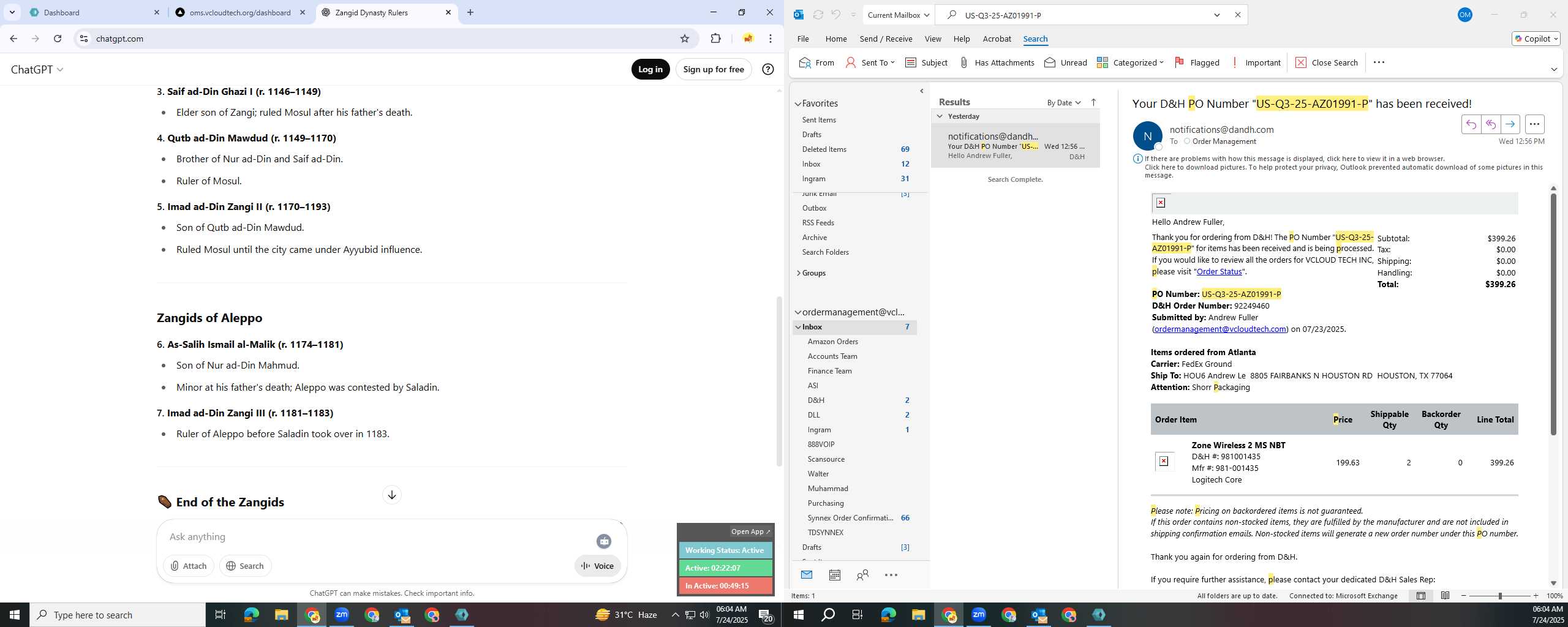The width and height of the screenshot is (1568, 627).
Task: Click the zoom in plus on Outlook status bar
Action: (x=1535, y=596)
